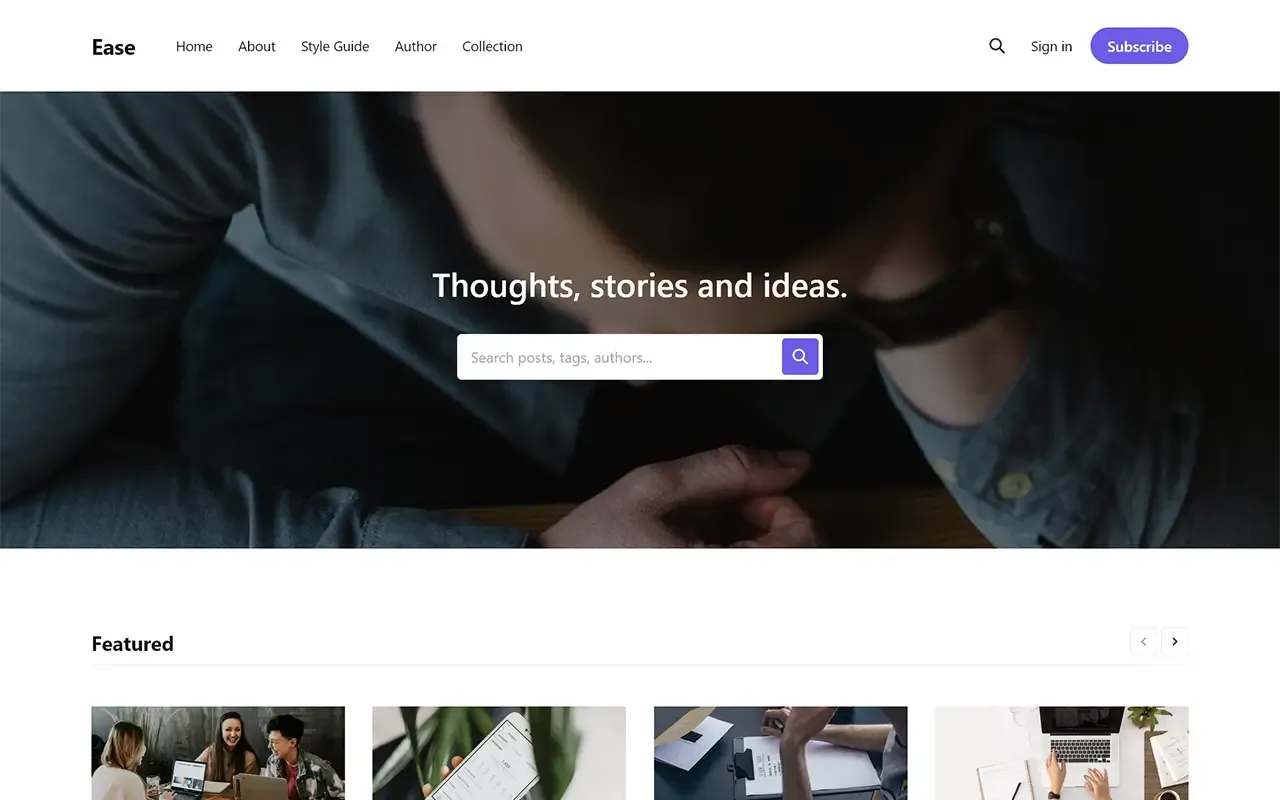Open the About page
Screen dimensions: 1280x800
coord(256,46)
